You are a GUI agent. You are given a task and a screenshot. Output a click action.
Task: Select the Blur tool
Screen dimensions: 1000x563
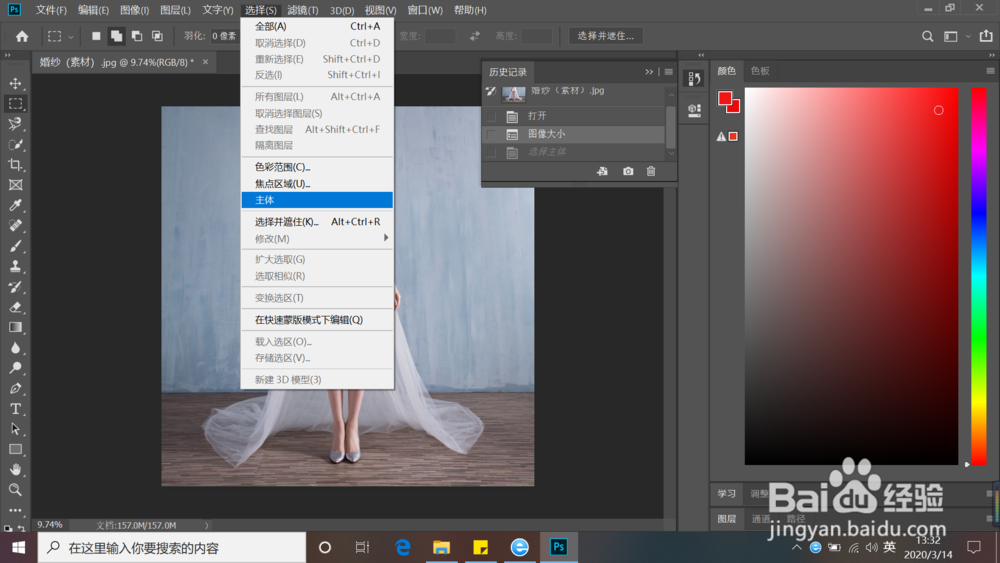[x=15, y=347]
